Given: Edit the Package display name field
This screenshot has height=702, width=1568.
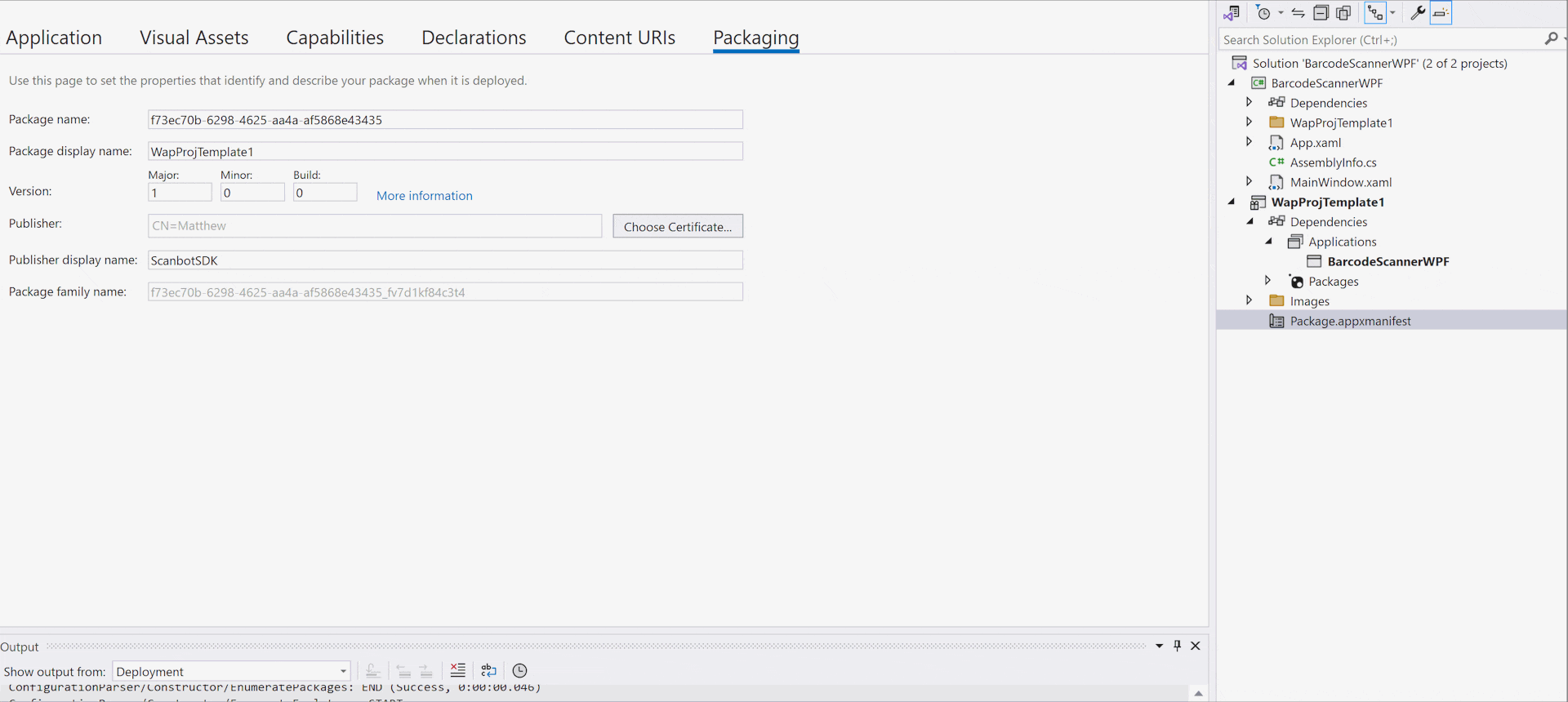Looking at the screenshot, I should [x=445, y=152].
